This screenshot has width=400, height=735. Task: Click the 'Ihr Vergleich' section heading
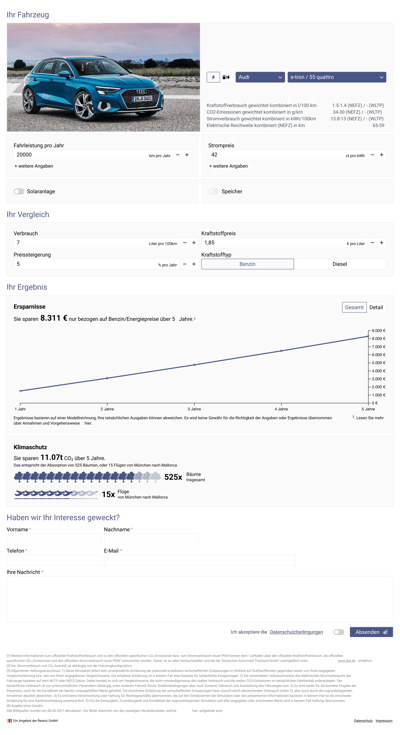pyautogui.click(x=28, y=214)
